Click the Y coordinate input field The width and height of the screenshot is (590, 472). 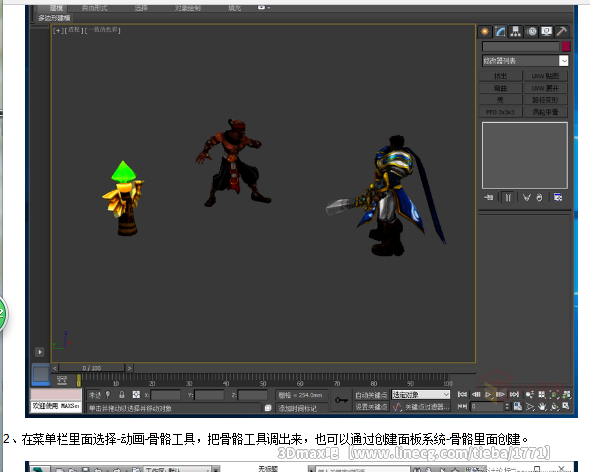pos(209,395)
